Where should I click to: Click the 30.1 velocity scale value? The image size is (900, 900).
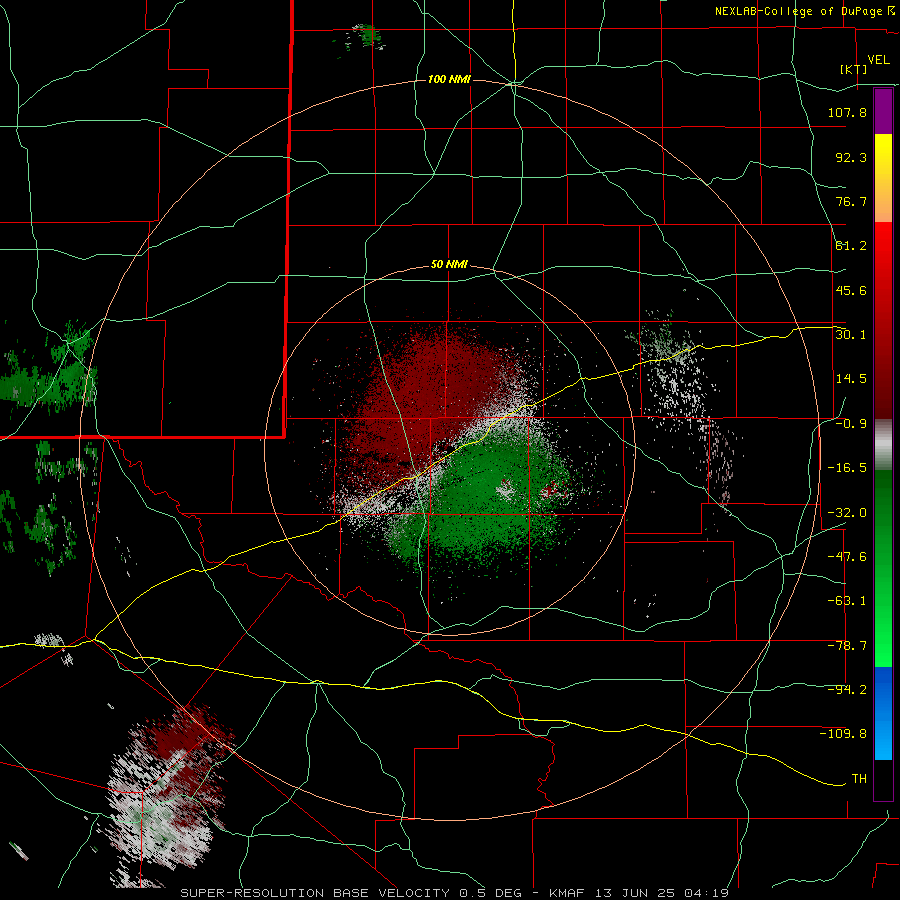point(851,335)
